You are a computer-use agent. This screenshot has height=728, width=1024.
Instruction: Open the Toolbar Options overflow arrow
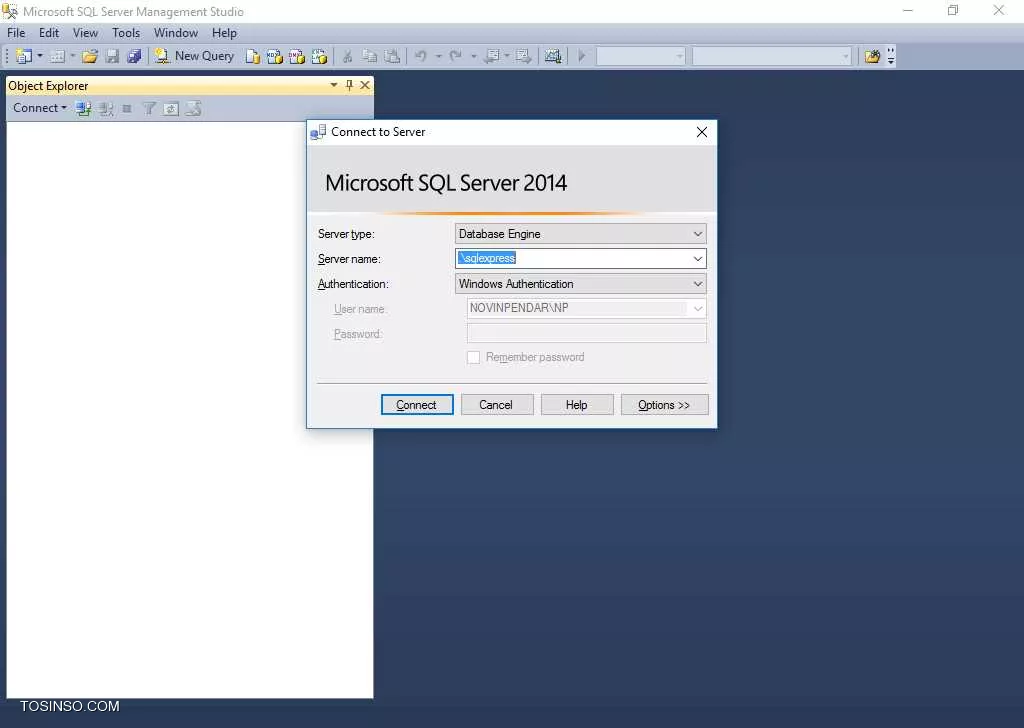click(891, 57)
